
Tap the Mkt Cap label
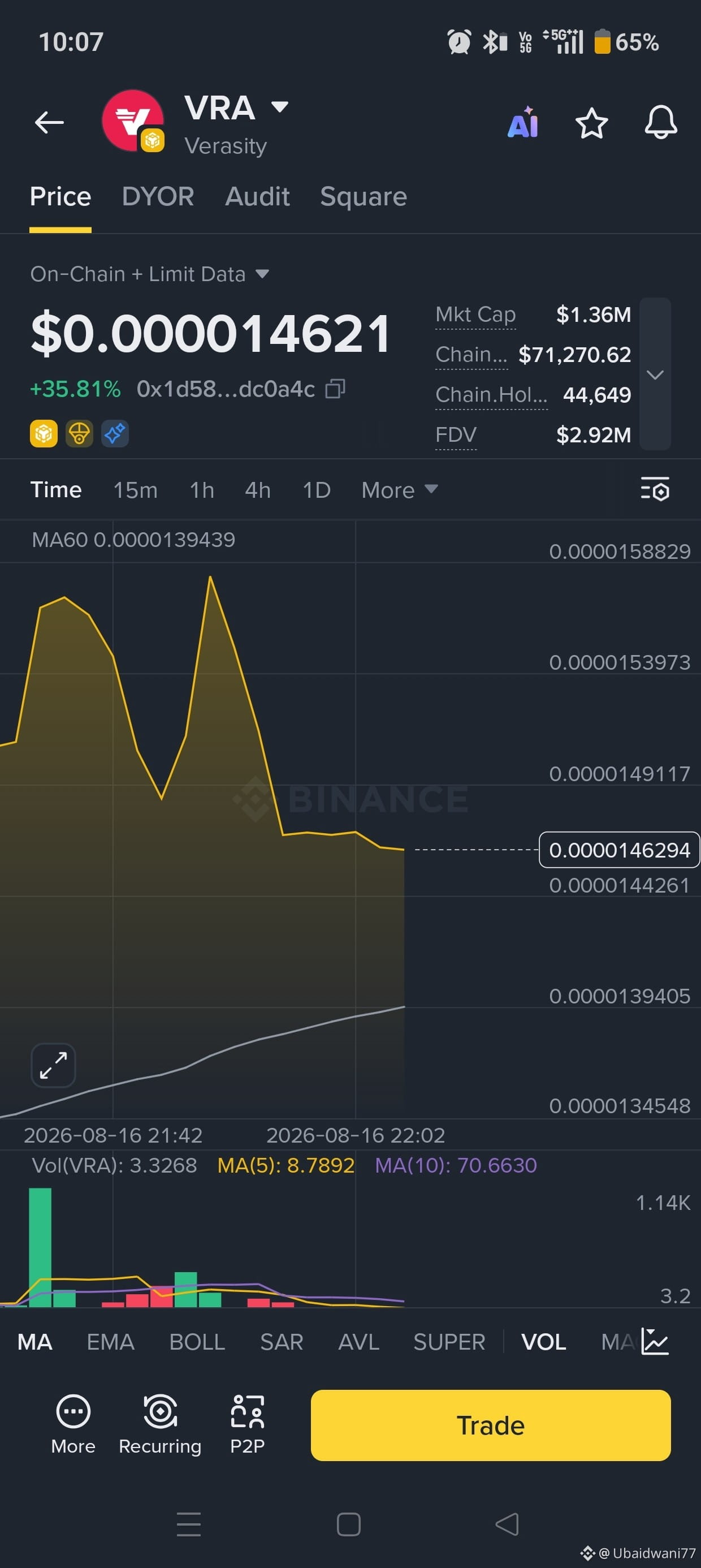(476, 315)
